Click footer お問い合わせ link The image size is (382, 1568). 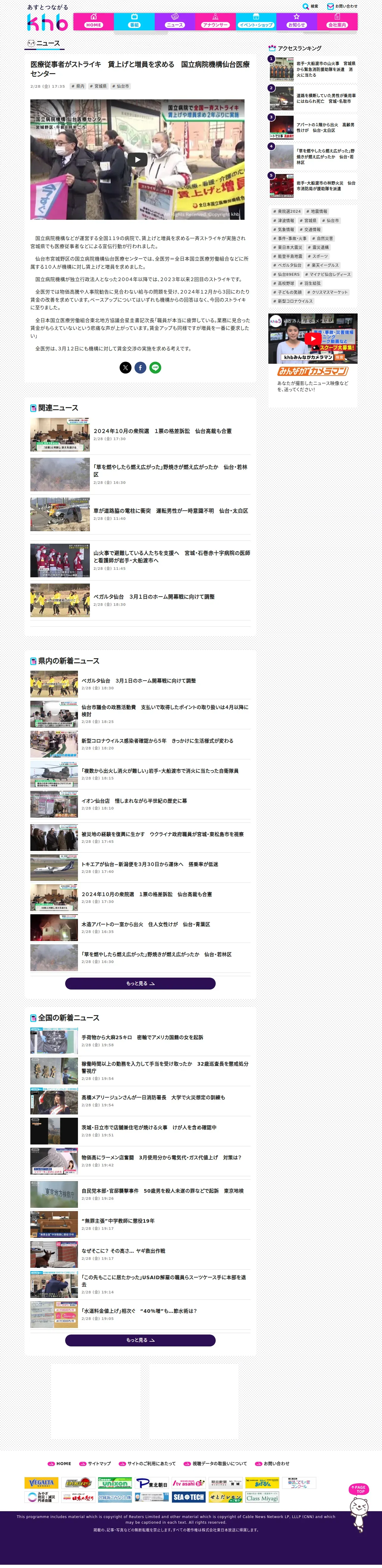(272, 1464)
